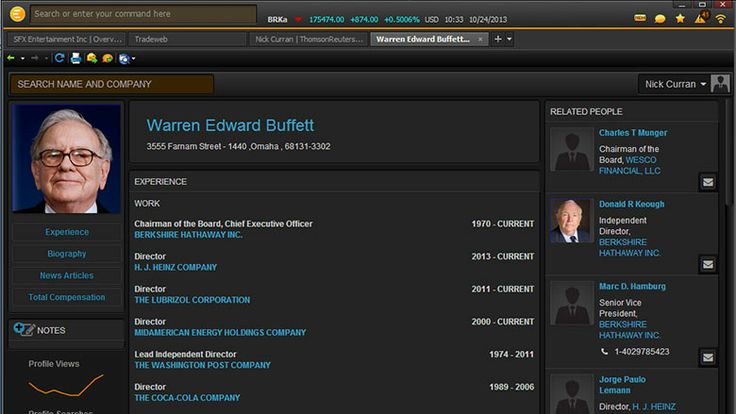
Task: Click the email icon for Charles T Munger
Action: pyautogui.click(x=708, y=182)
